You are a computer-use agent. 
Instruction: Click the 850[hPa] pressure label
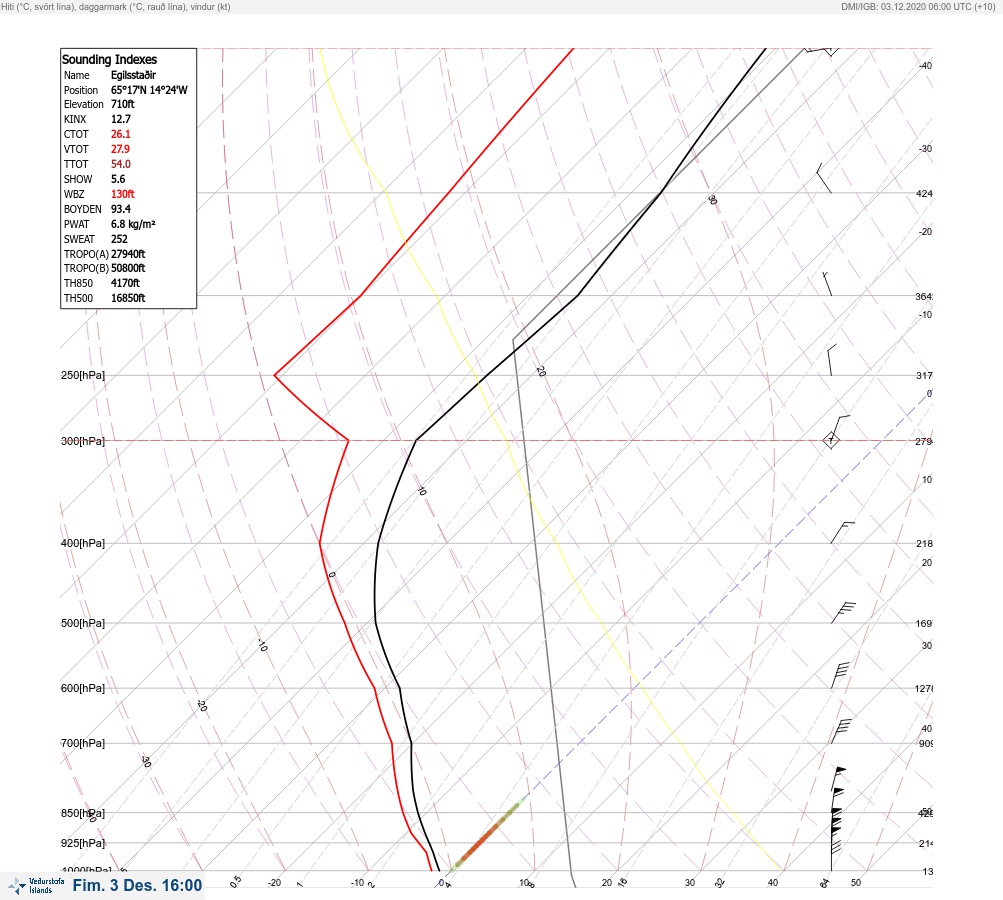point(83,813)
